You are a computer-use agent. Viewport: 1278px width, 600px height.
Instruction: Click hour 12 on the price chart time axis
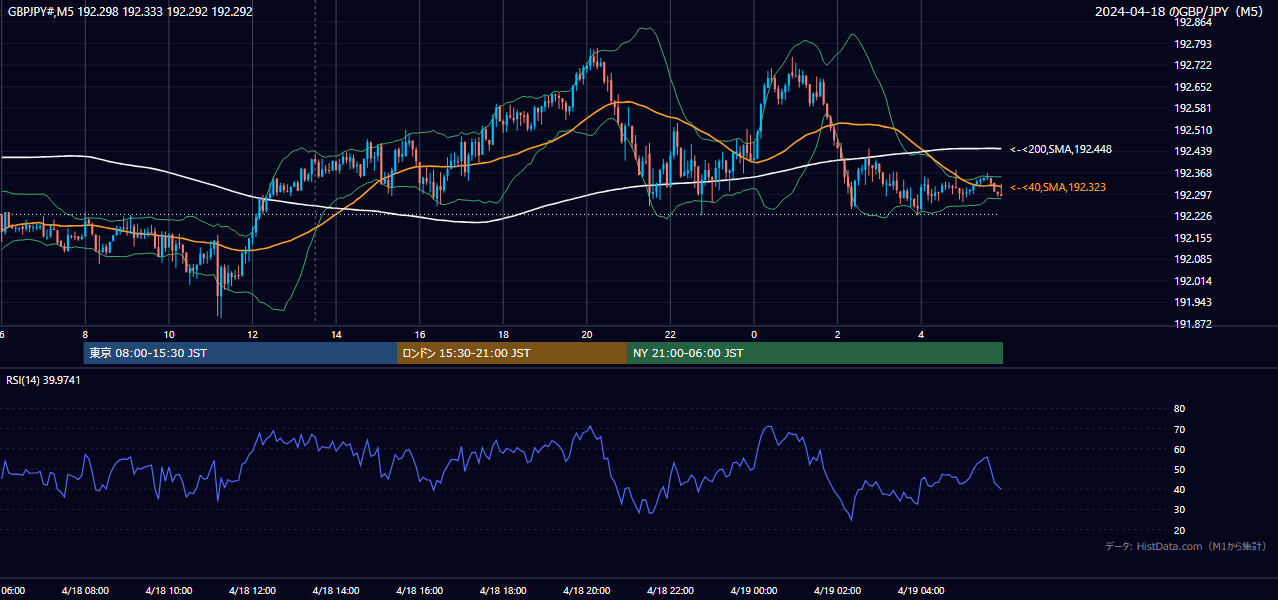point(252,335)
